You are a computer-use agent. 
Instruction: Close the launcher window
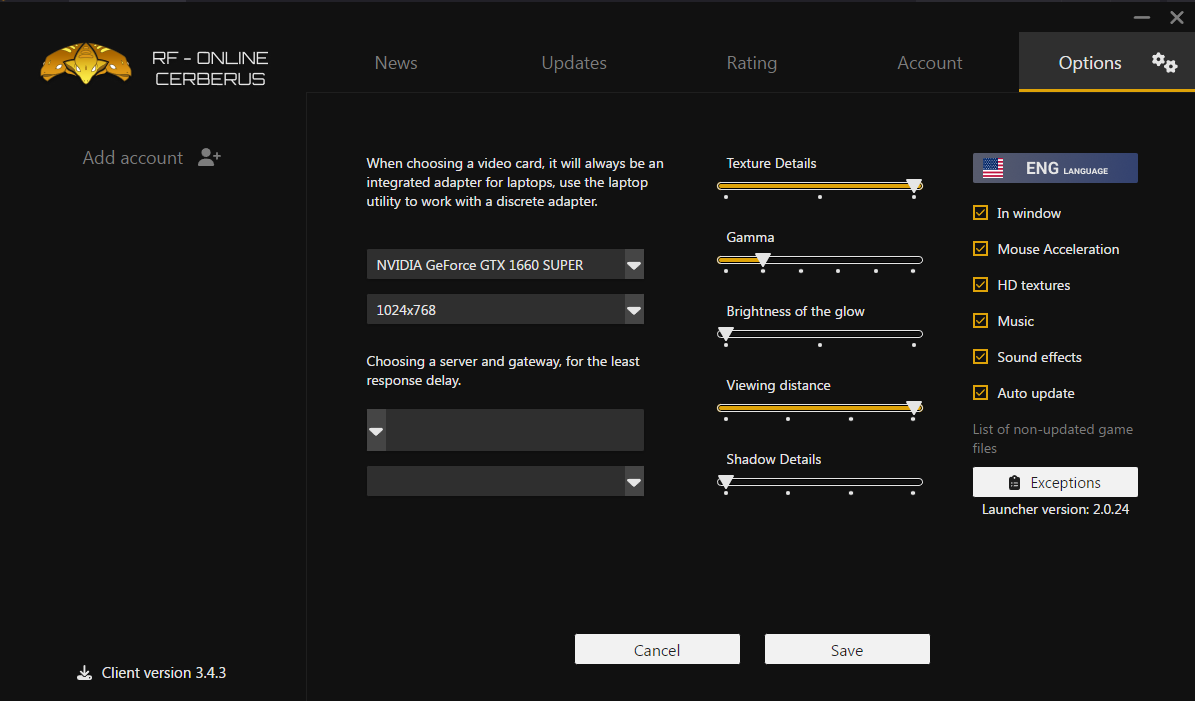1177,18
